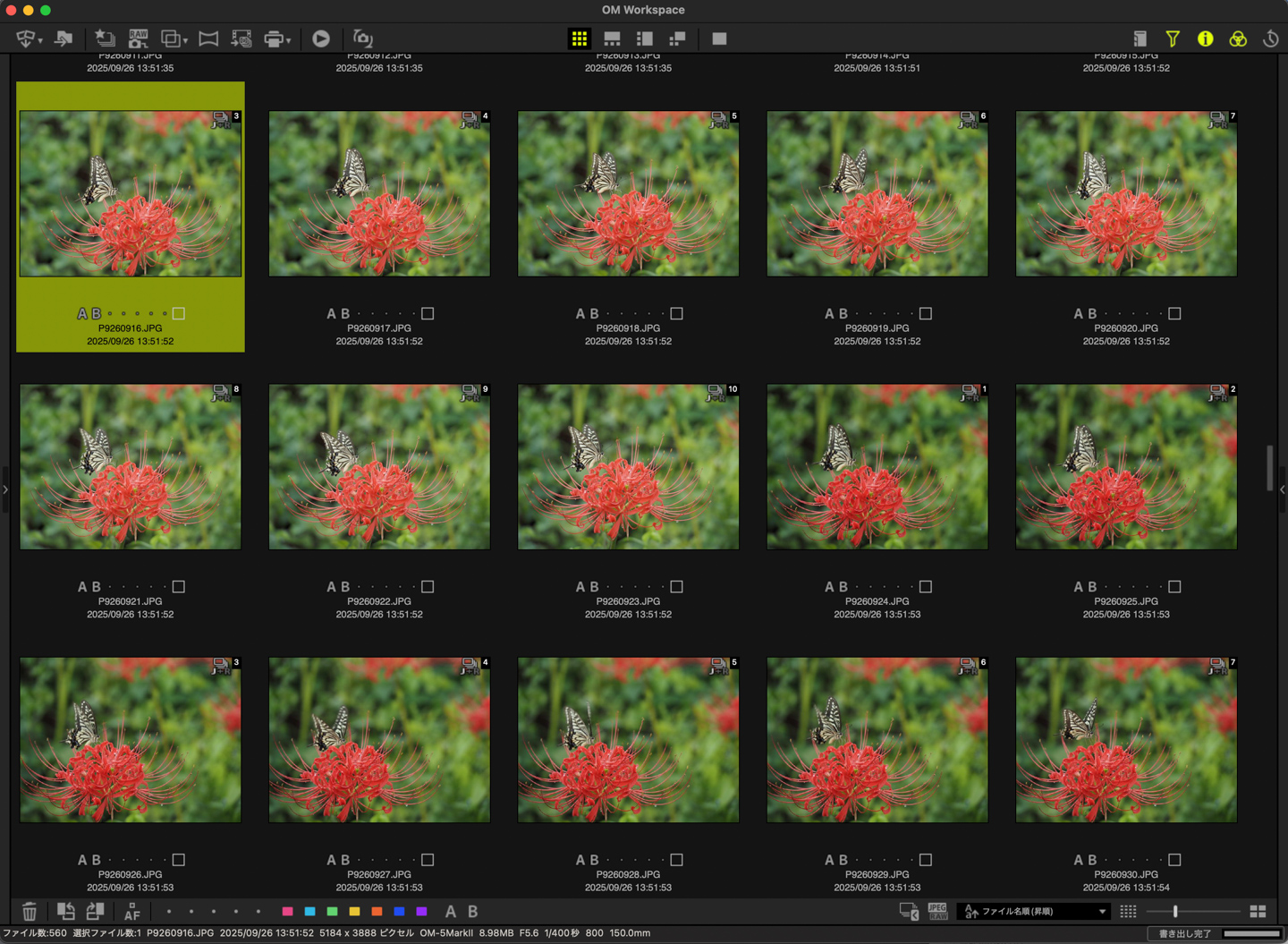The image size is (1288, 944).
Task: Show the yellow info panel icon
Action: (1205, 38)
